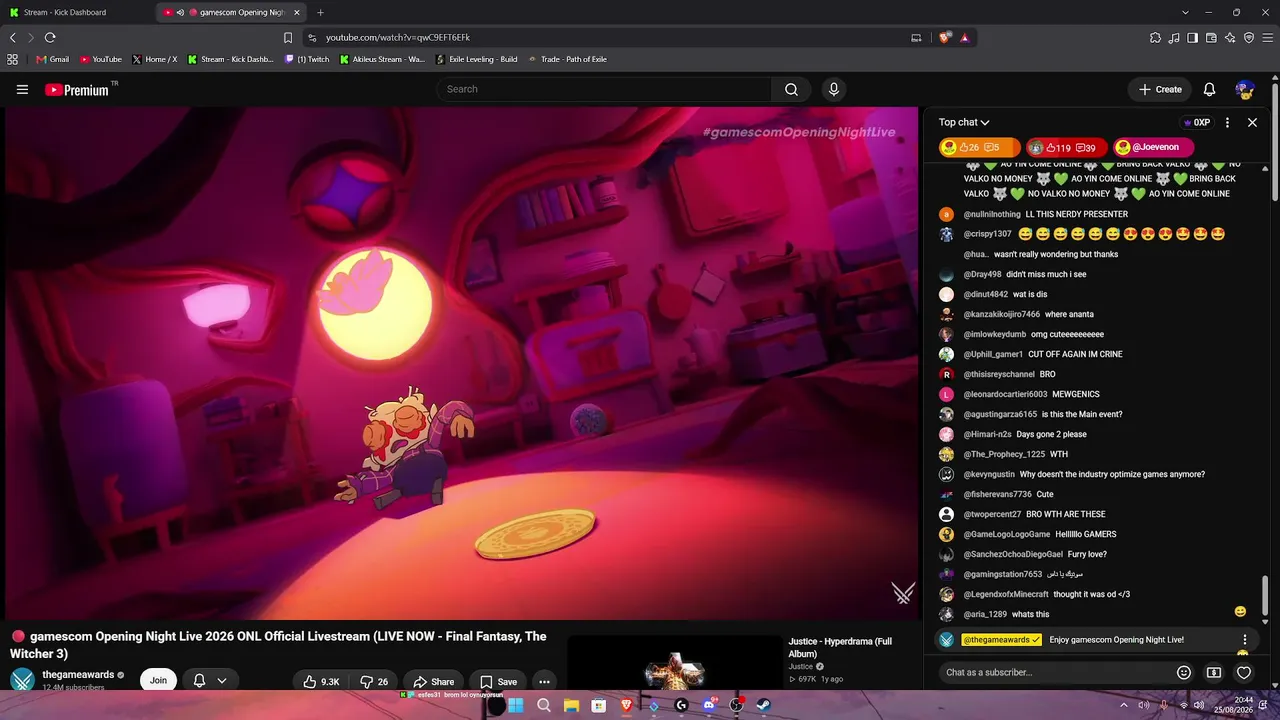The image size is (1280, 720).
Task: Open the Windows Start menu
Action: [x=516, y=705]
